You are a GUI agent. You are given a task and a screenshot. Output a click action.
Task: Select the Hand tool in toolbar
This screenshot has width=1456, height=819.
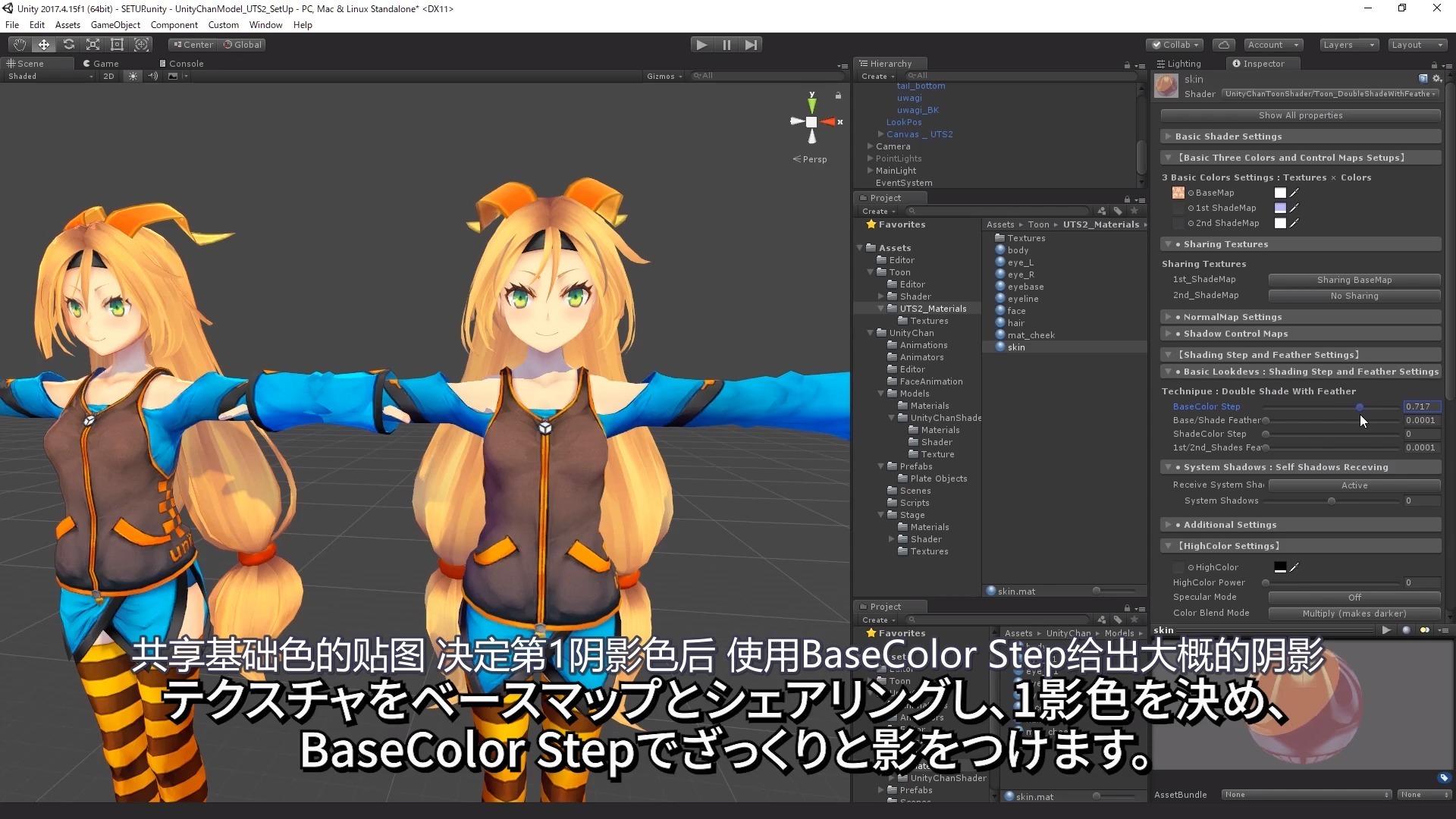(x=20, y=45)
